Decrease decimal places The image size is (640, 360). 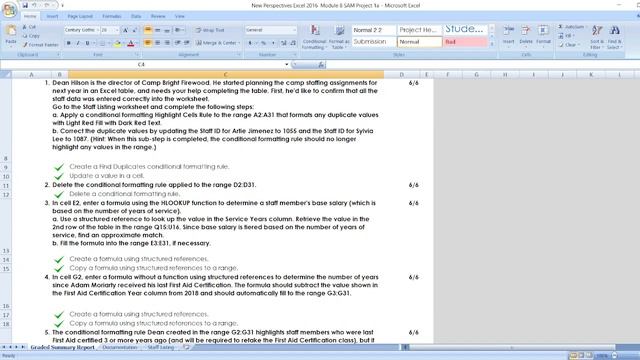[x=293, y=43]
